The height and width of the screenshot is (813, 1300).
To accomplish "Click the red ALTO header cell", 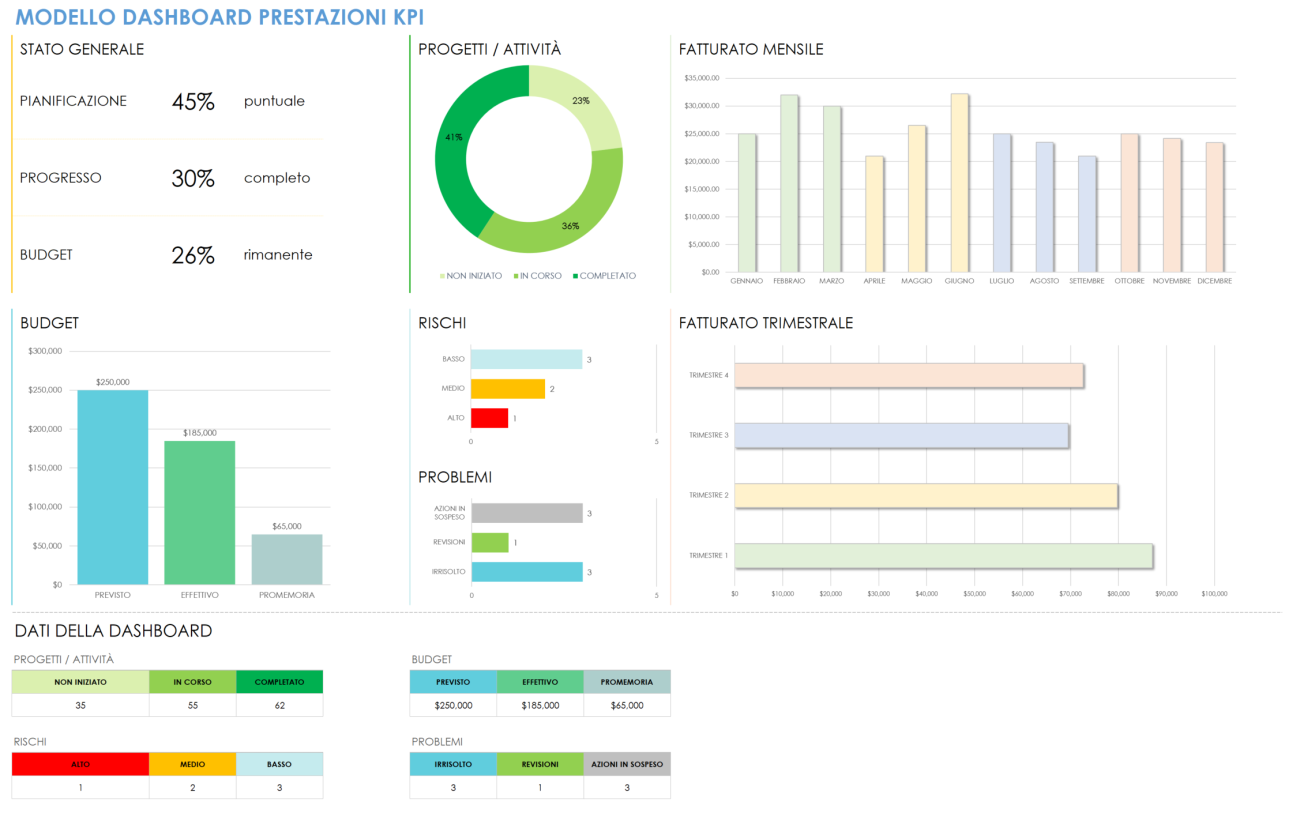I will tap(79, 763).
